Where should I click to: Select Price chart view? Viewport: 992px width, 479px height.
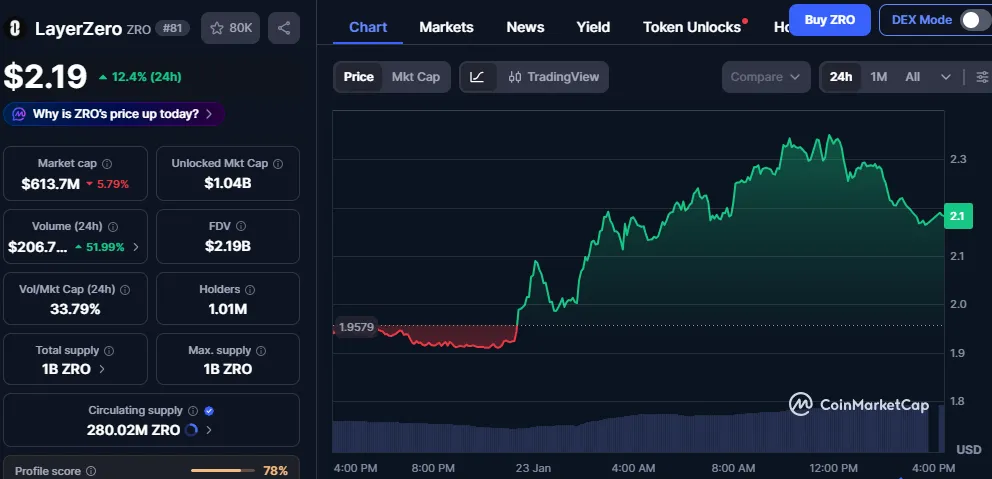coord(359,77)
